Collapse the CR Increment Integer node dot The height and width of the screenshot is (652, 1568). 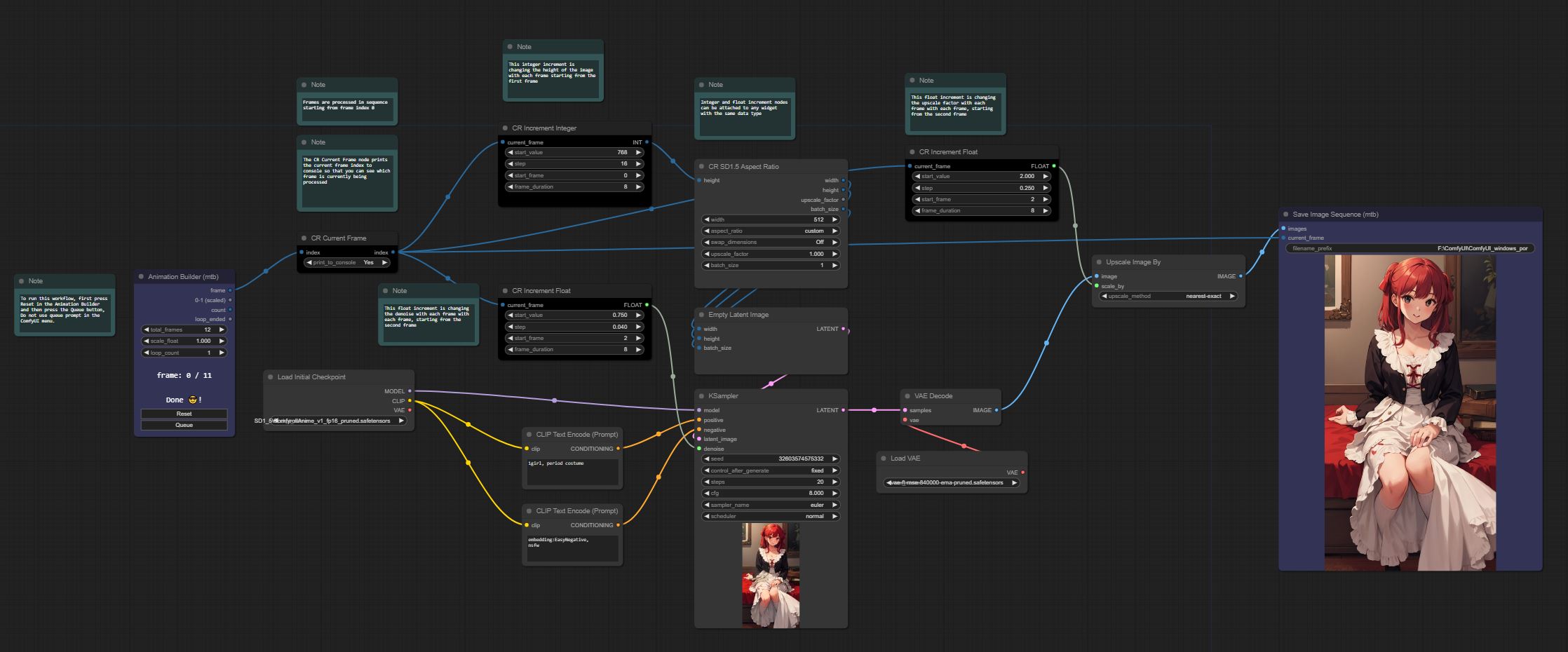(505, 128)
